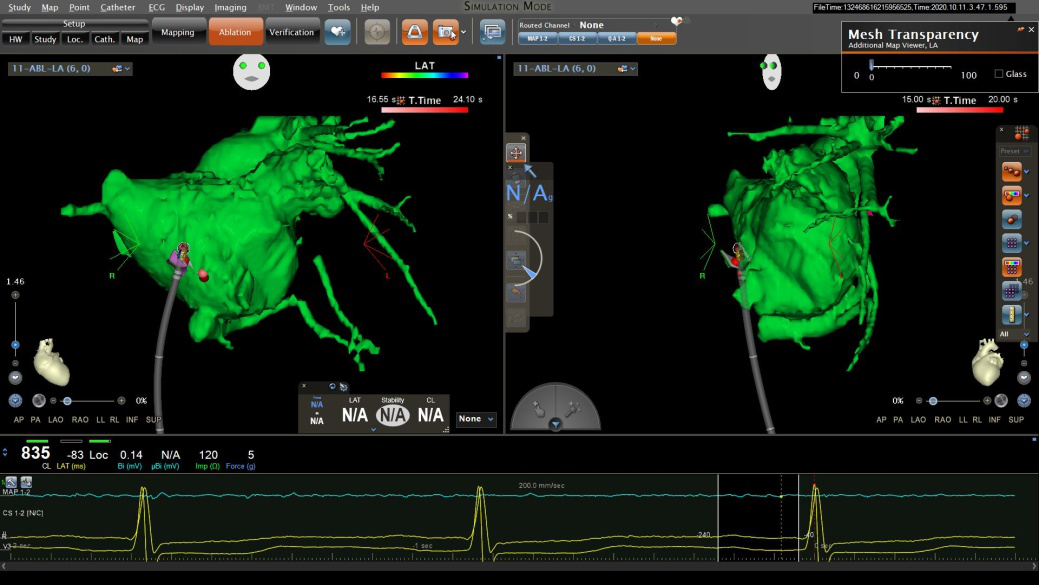1039x585 pixels.
Task: Click the camera snapshot icon in the toolbar
Action: coord(446,32)
